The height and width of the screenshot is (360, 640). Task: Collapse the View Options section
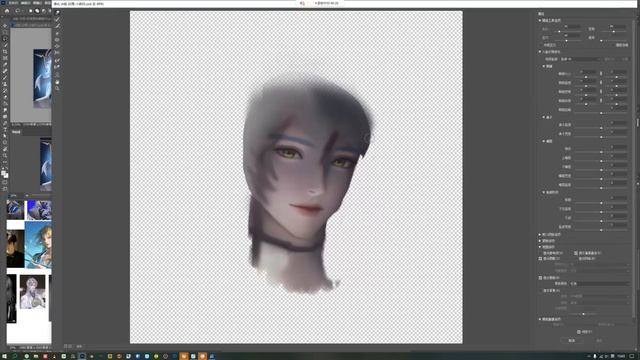click(x=540, y=247)
